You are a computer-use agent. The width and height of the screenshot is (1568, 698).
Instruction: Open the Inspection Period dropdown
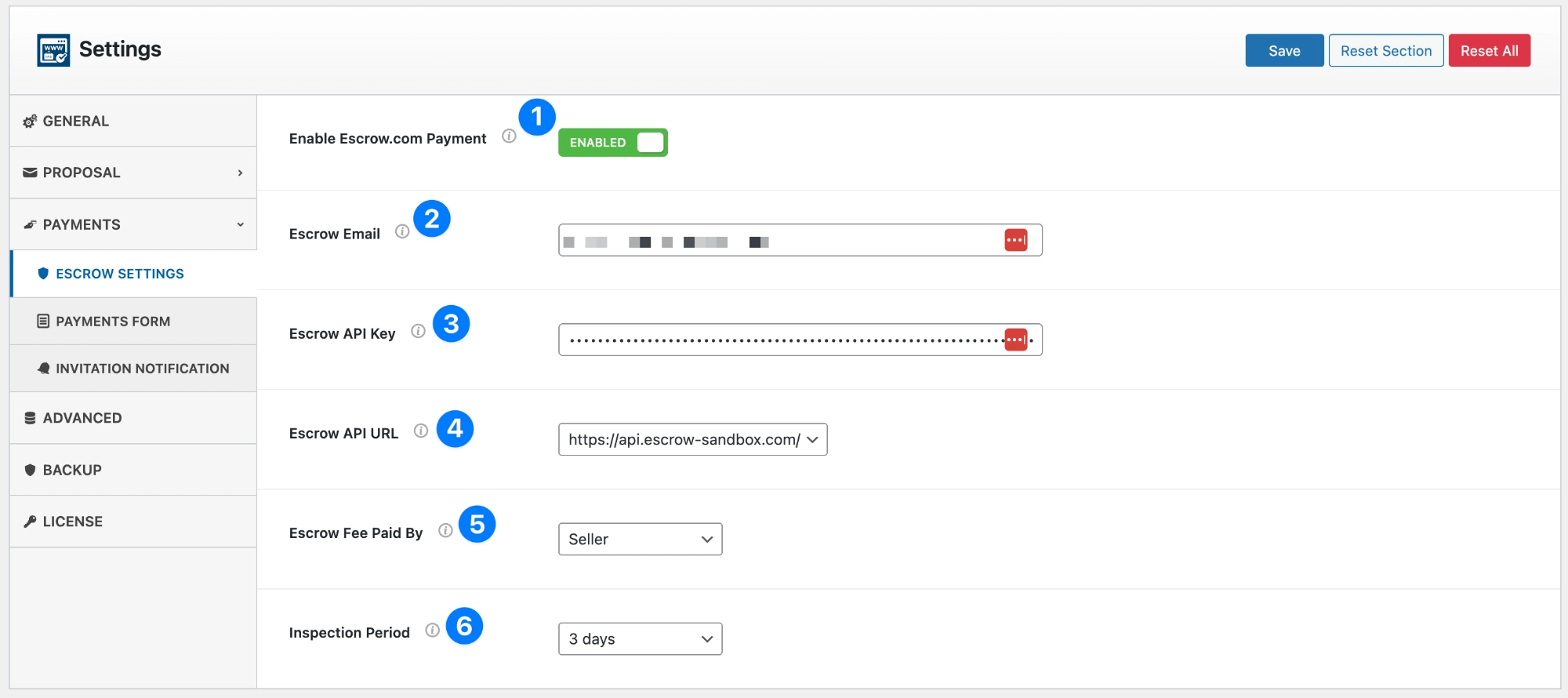click(641, 639)
